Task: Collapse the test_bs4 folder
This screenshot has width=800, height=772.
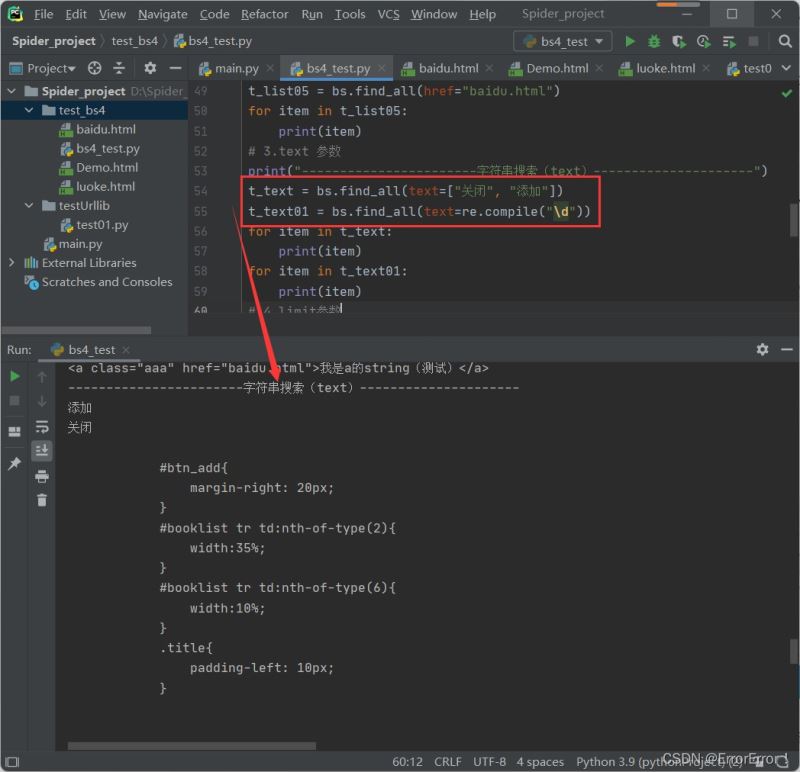Action: coord(30,110)
